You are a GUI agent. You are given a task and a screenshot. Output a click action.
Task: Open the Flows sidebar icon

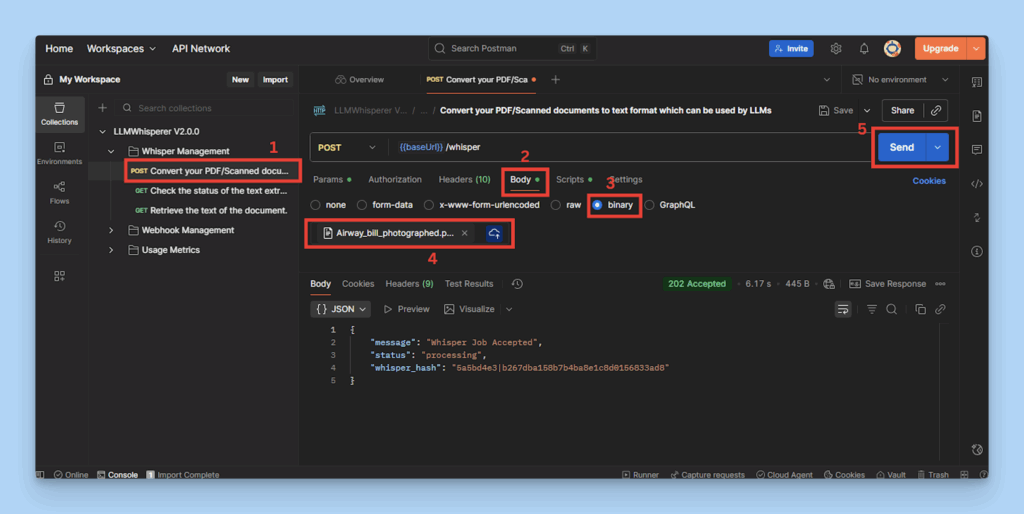point(59,191)
